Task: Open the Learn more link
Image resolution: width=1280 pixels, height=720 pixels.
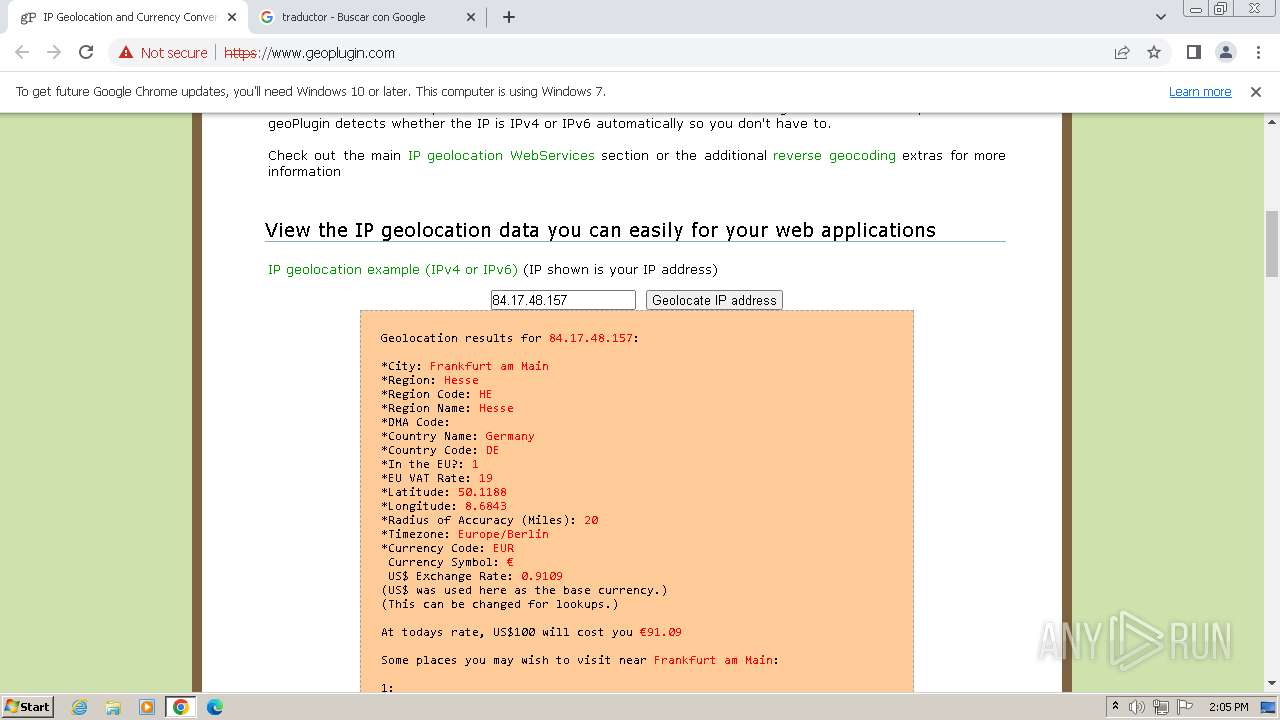Action: (1200, 92)
